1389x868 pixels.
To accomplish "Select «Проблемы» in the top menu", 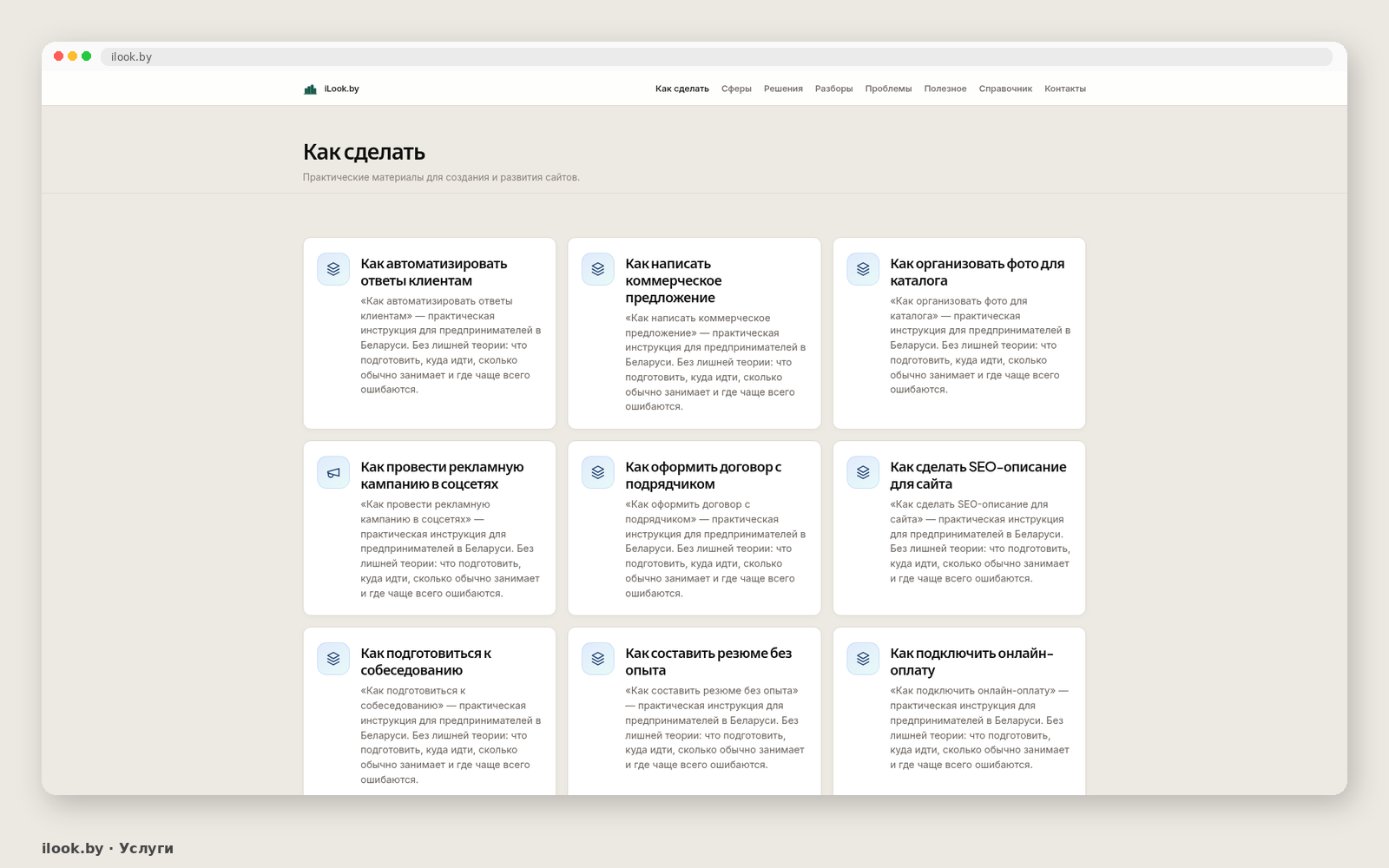I will tap(888, 89).
